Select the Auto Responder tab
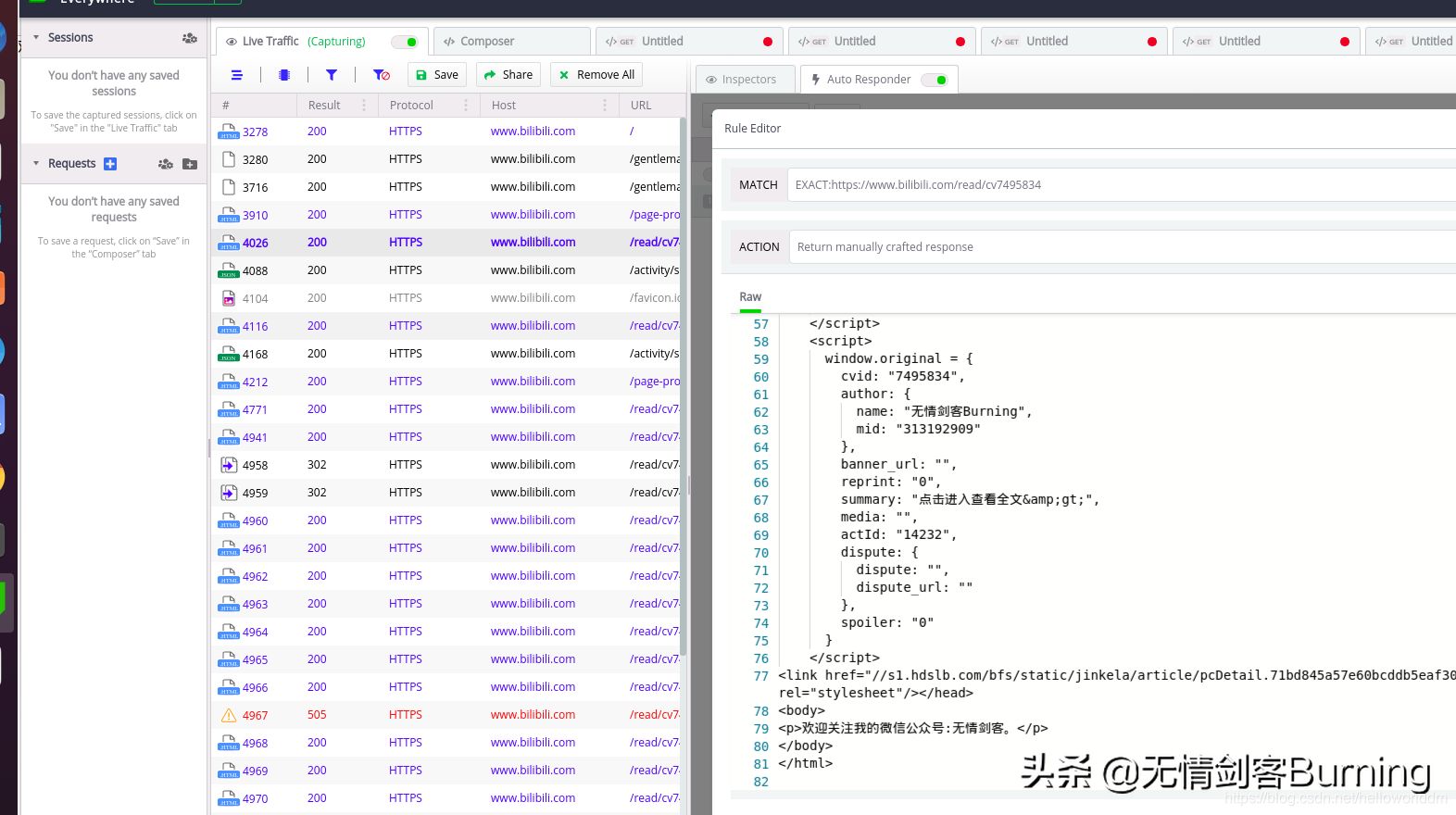 click(878, 80)
